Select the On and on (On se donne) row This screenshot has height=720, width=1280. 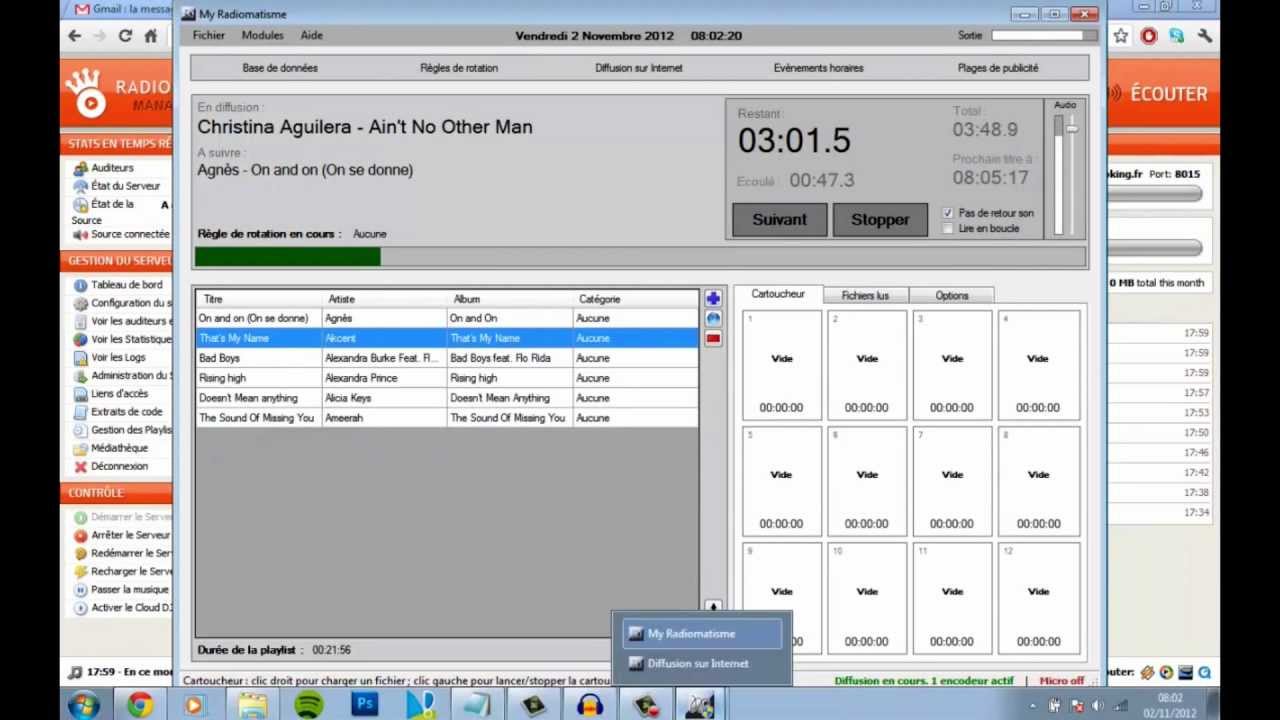(x=447, y=318)
